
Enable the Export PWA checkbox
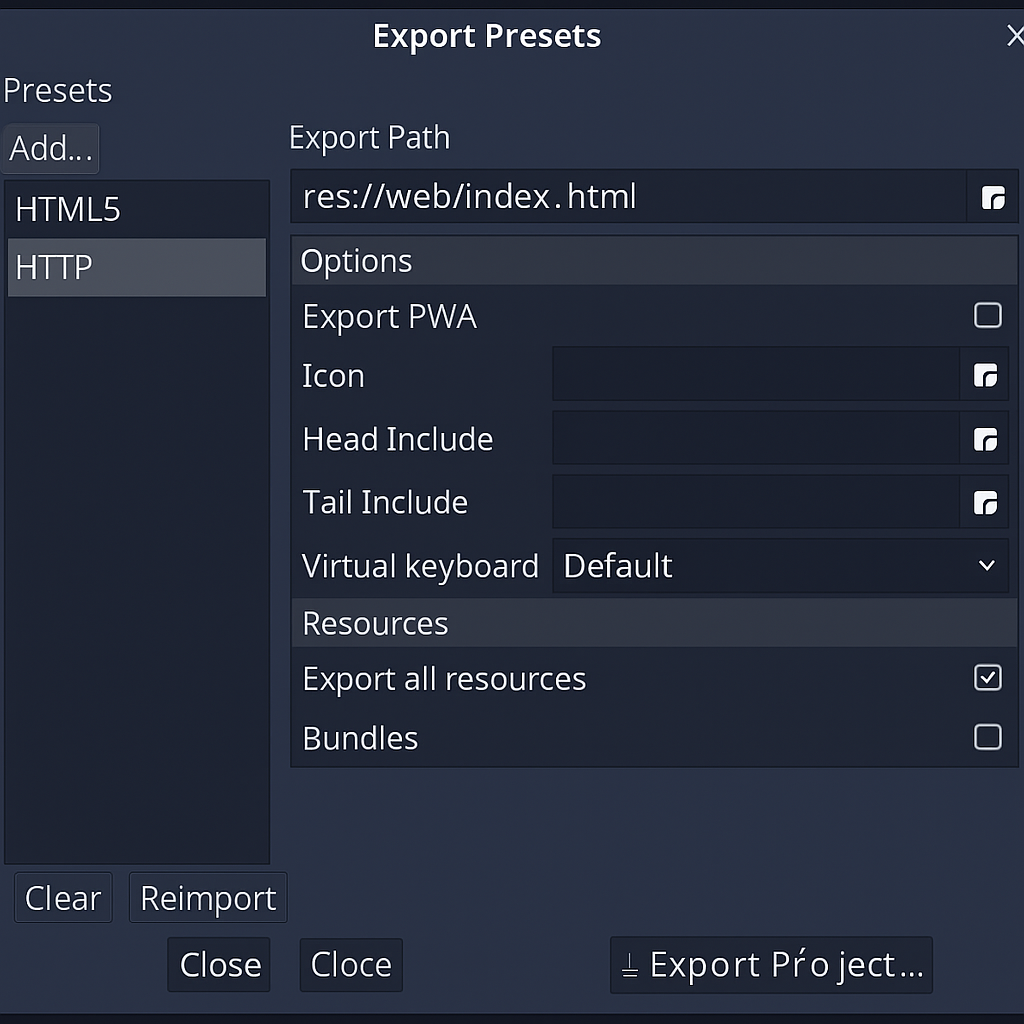point(987,315)
